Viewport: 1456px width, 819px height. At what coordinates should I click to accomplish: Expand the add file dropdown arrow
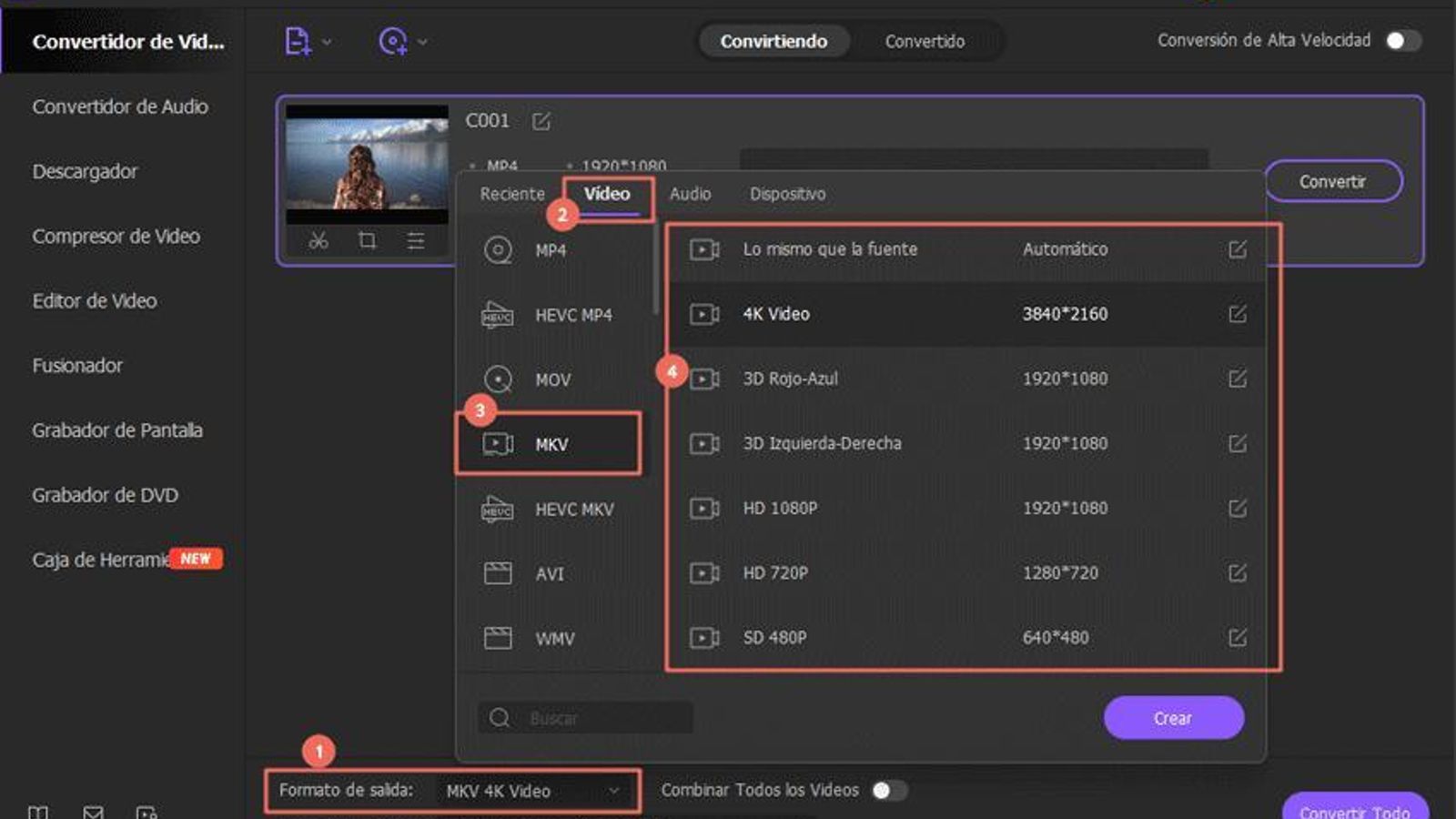coord(327,42)
